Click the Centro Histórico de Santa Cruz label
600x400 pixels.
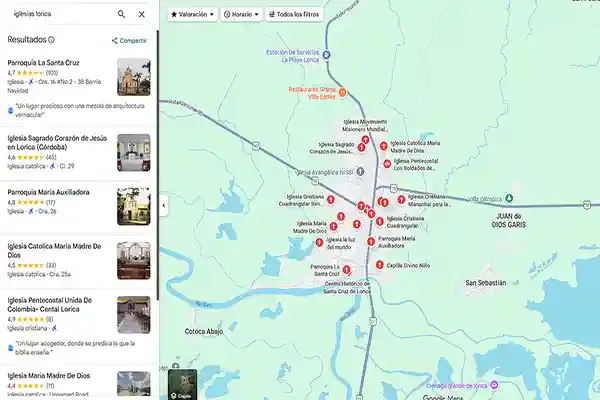click(x=347, y=287)
